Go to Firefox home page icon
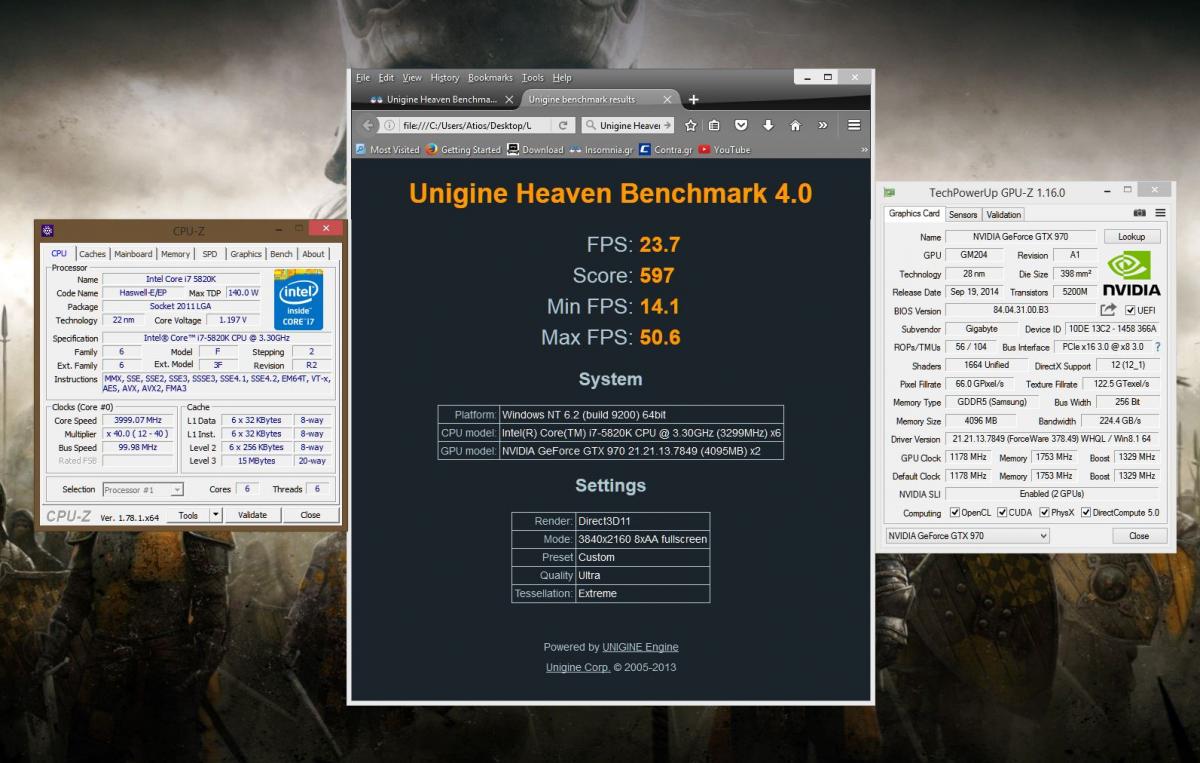Screen dimensions: 1200x763 click(x=795, y=125)
